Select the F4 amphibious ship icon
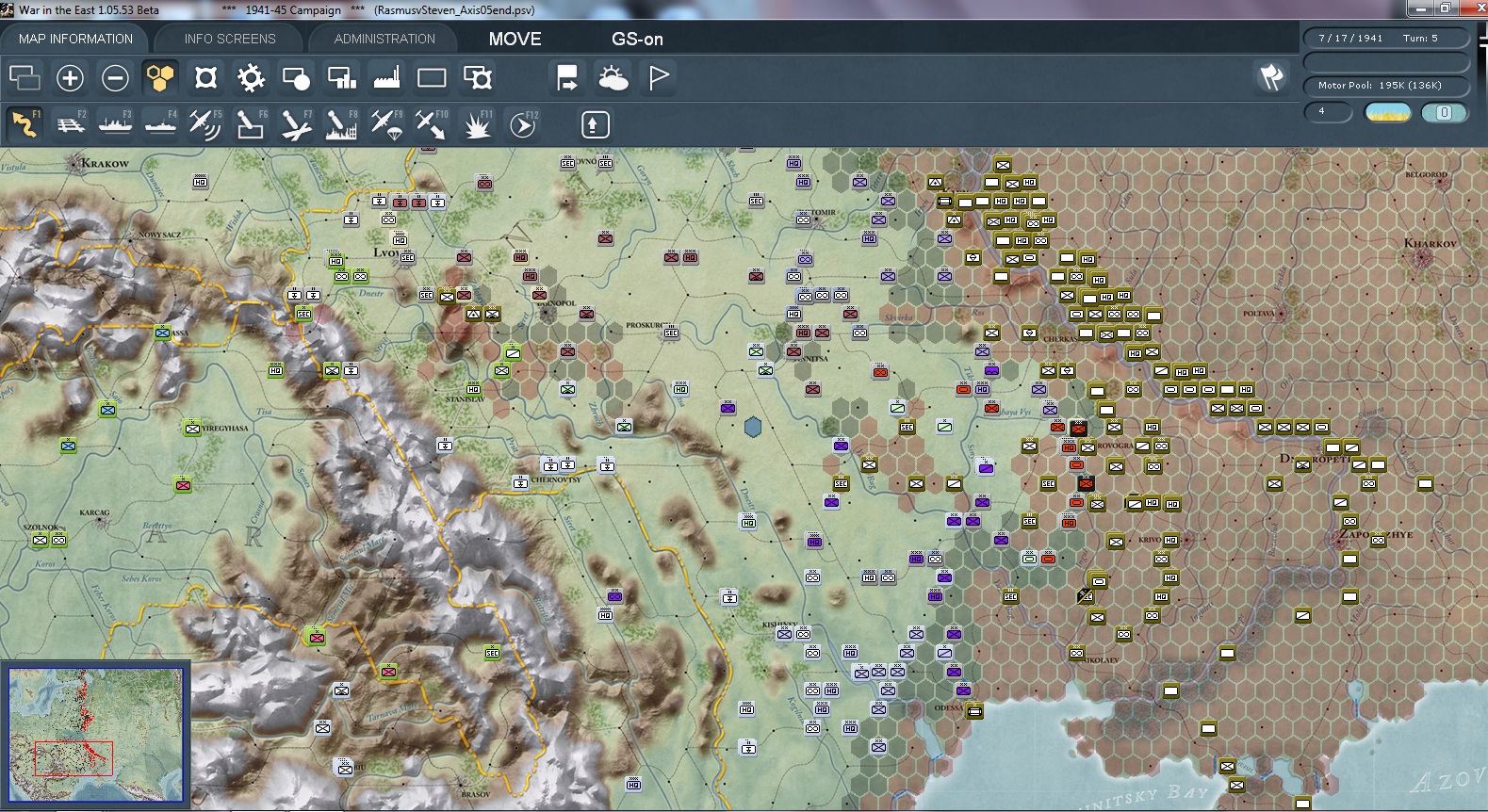 [160, 124]
